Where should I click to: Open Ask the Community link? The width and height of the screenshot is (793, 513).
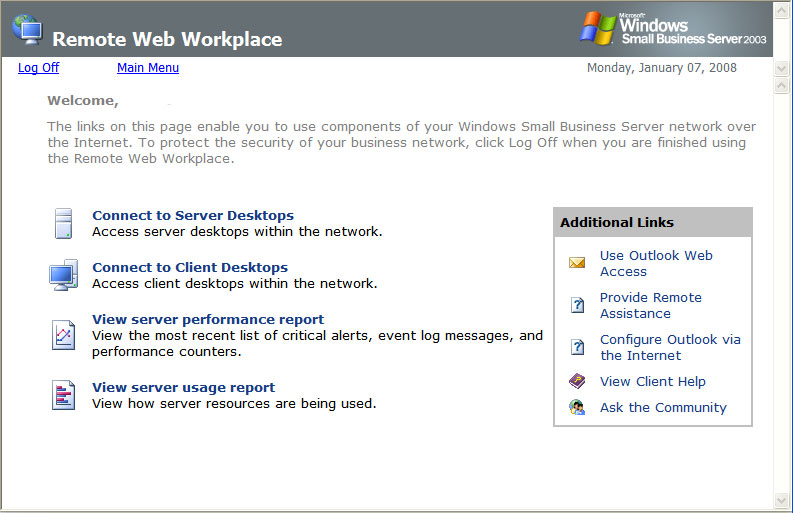click(663, 408)
